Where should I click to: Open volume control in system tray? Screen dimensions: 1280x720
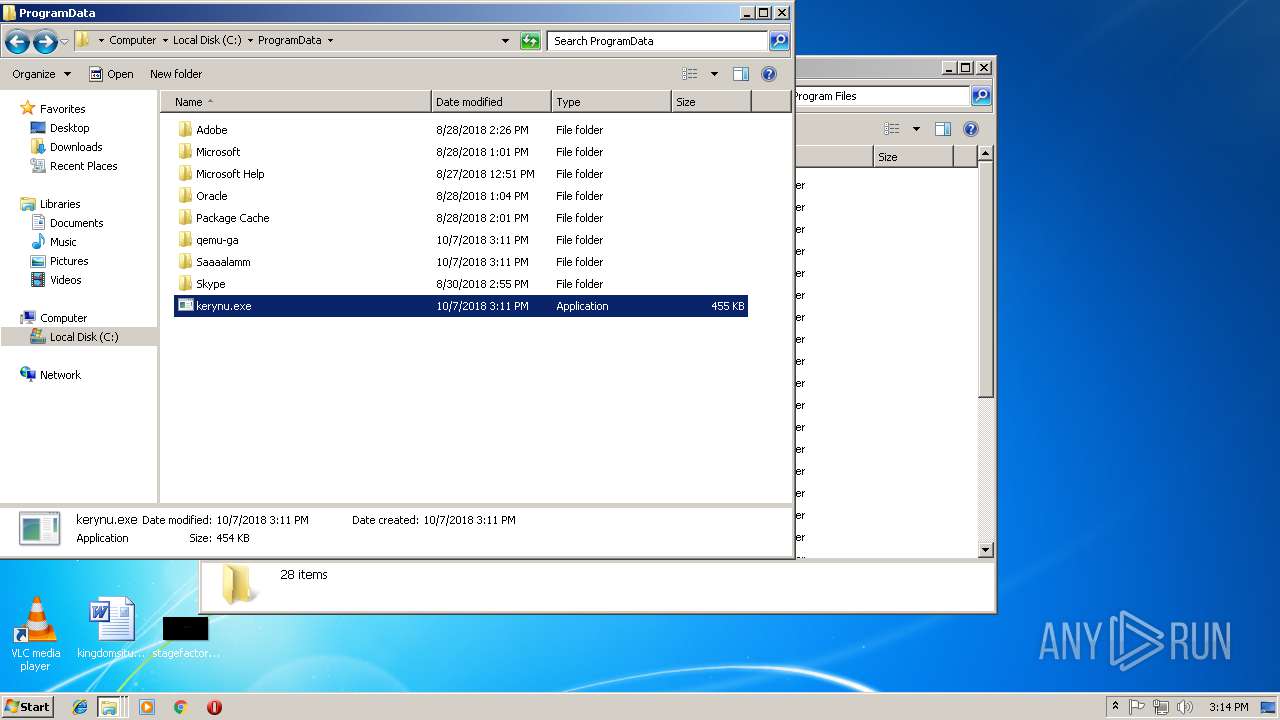[1185, 707]
